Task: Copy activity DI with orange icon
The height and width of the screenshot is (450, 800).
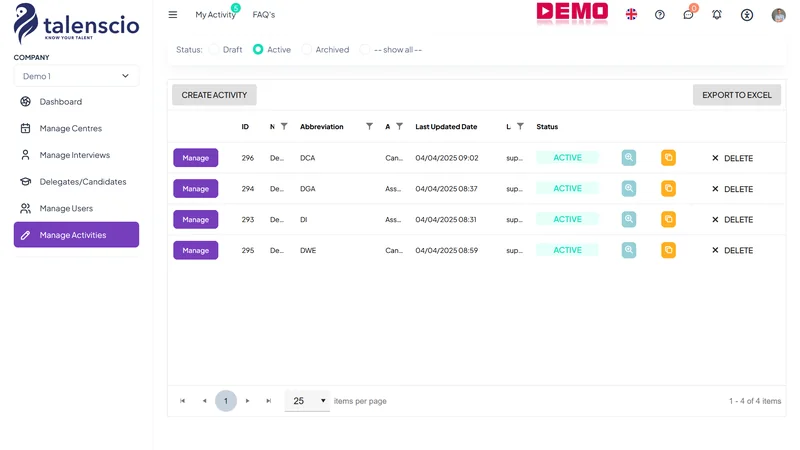Action: click(668, 219)
